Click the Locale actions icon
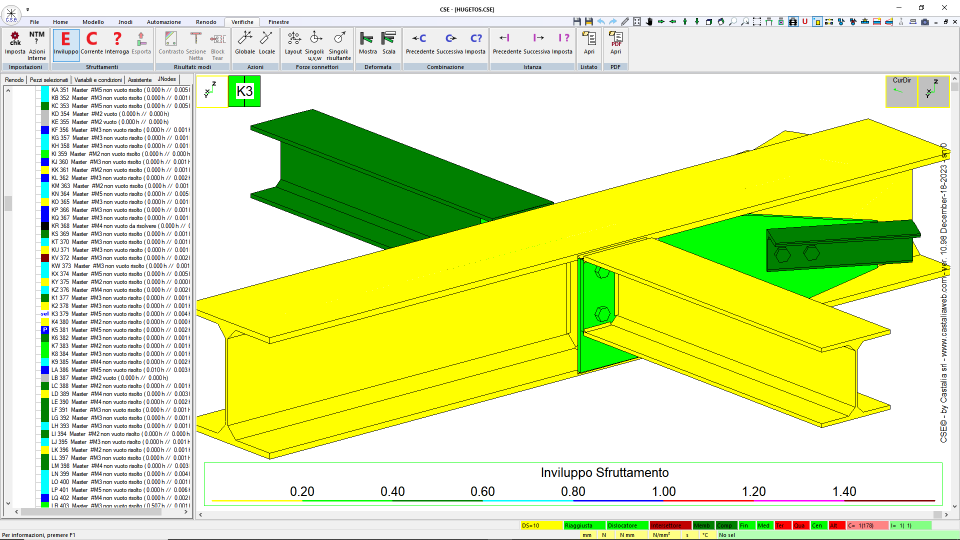This screenshot has width=960, height=540. 267,43
